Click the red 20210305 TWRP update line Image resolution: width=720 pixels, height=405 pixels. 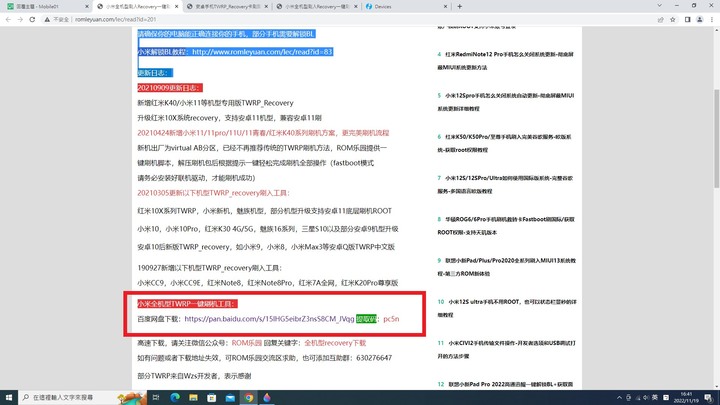[x=214, y=193]
